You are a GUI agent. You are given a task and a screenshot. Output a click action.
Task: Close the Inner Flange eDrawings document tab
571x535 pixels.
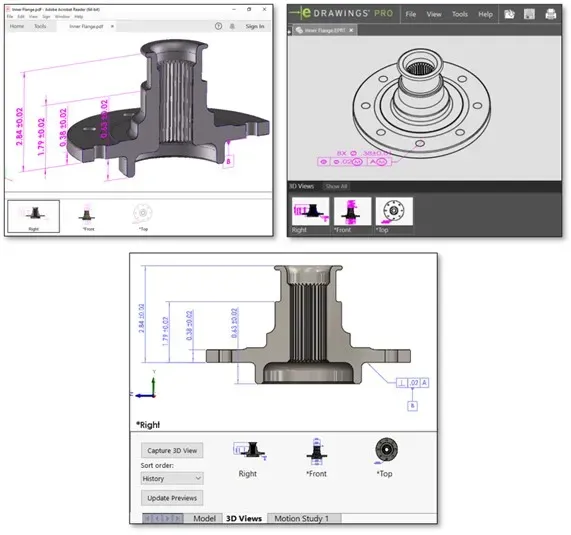click(x=351, y=30)
